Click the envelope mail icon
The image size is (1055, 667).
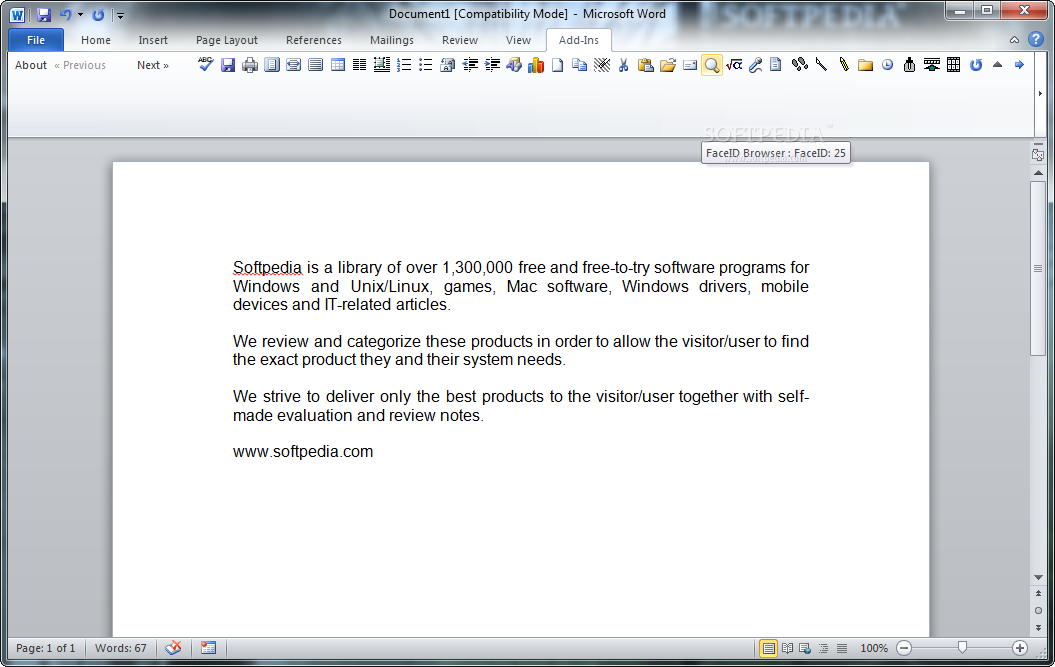[x=690, y=65]
